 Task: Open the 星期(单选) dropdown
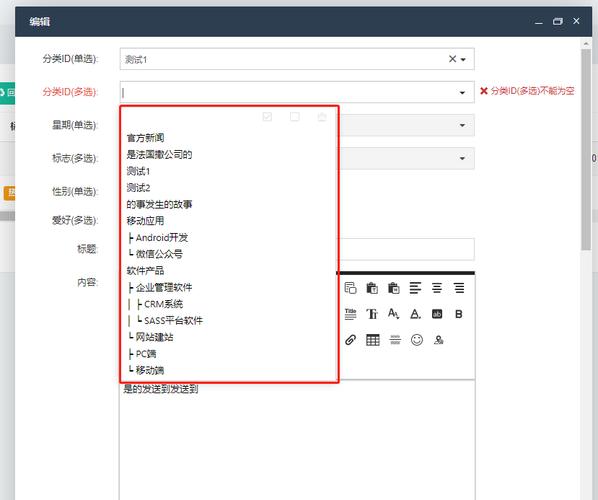[462, 125]
